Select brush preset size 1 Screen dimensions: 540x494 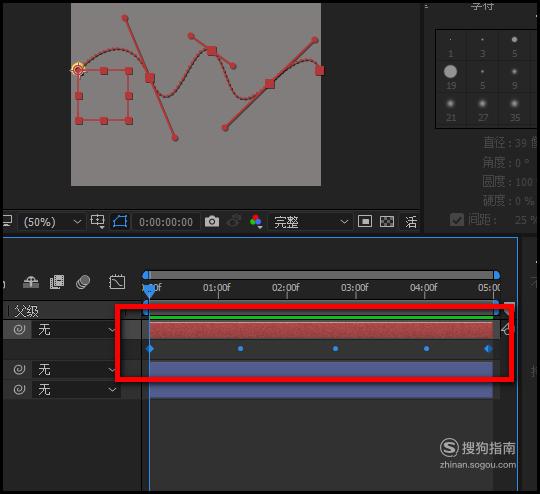pyautogui.click(x=450, y=46)
